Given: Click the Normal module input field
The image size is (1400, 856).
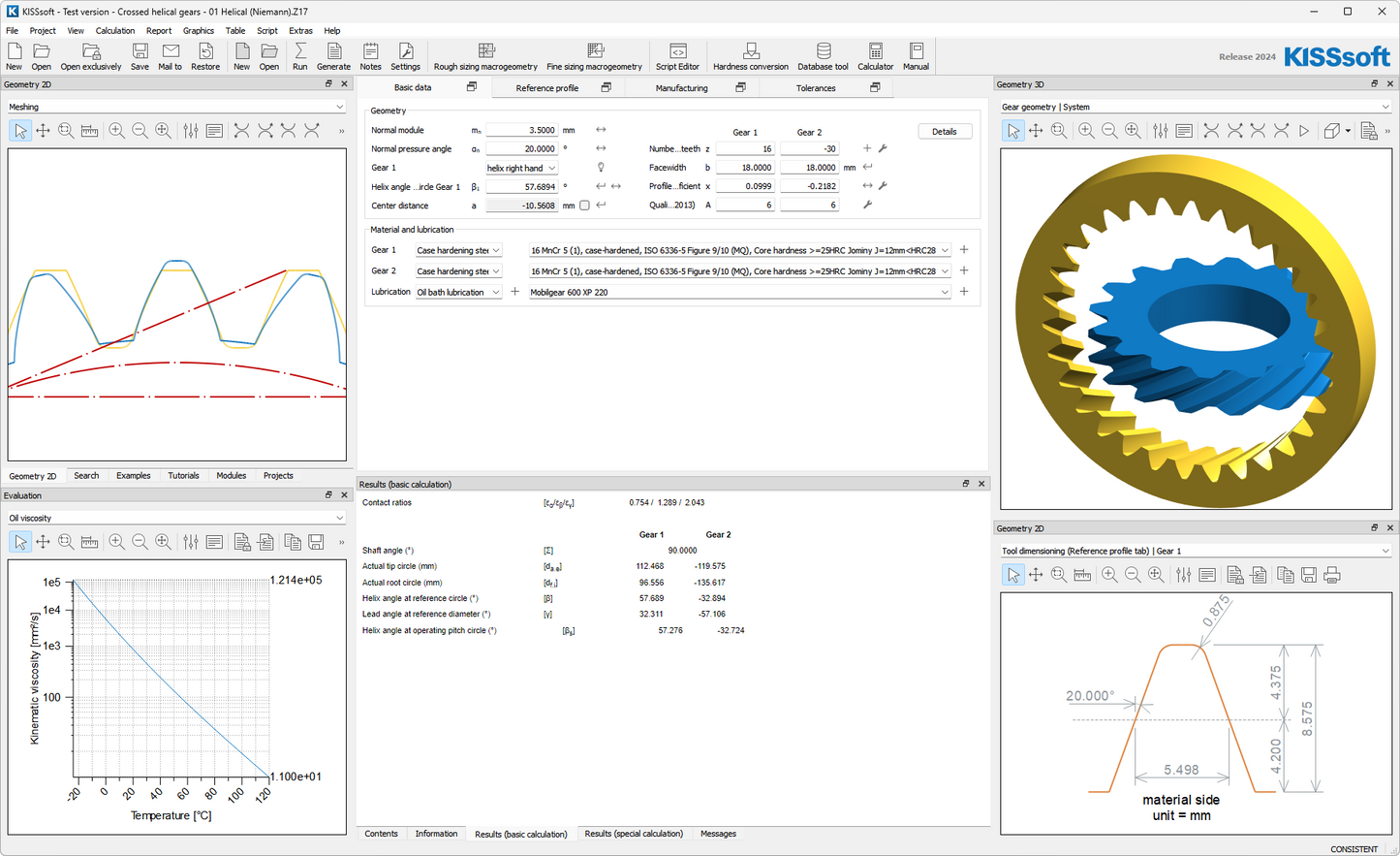Looking at the screenshot, I should pyautogui.click(x=521, y=130).
